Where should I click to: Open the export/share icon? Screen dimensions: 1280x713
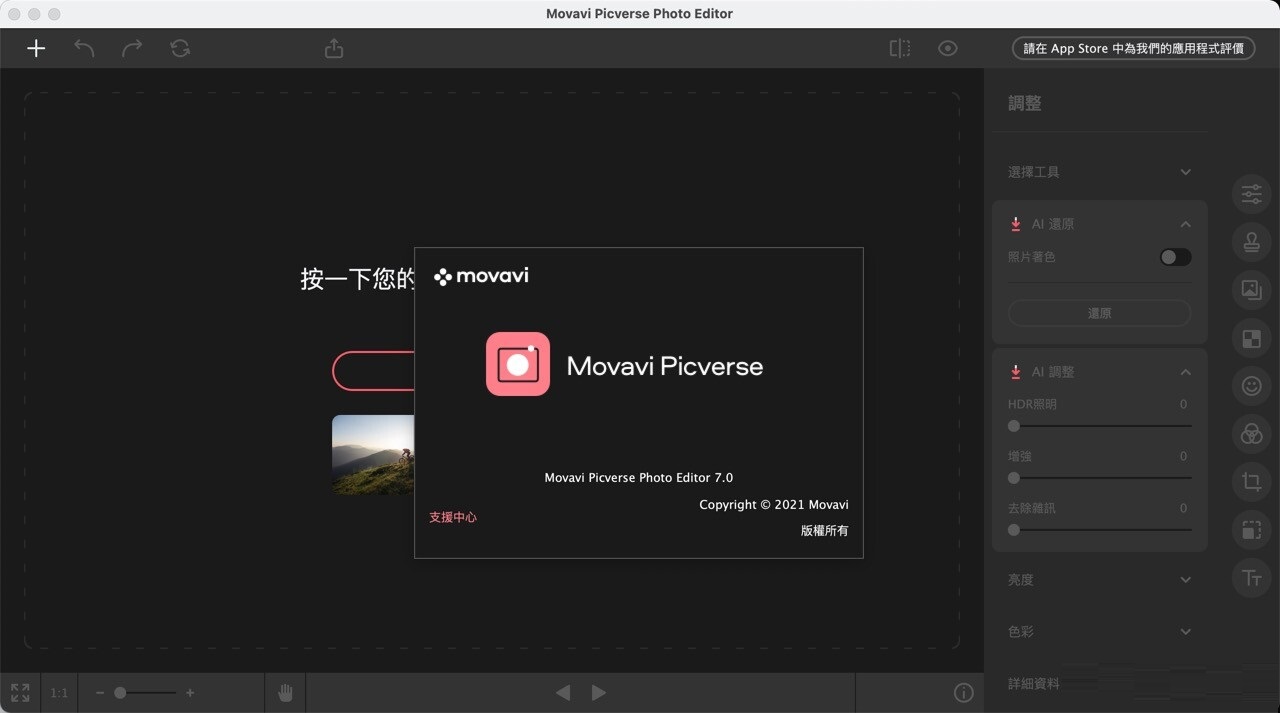[x=334, y=48]
